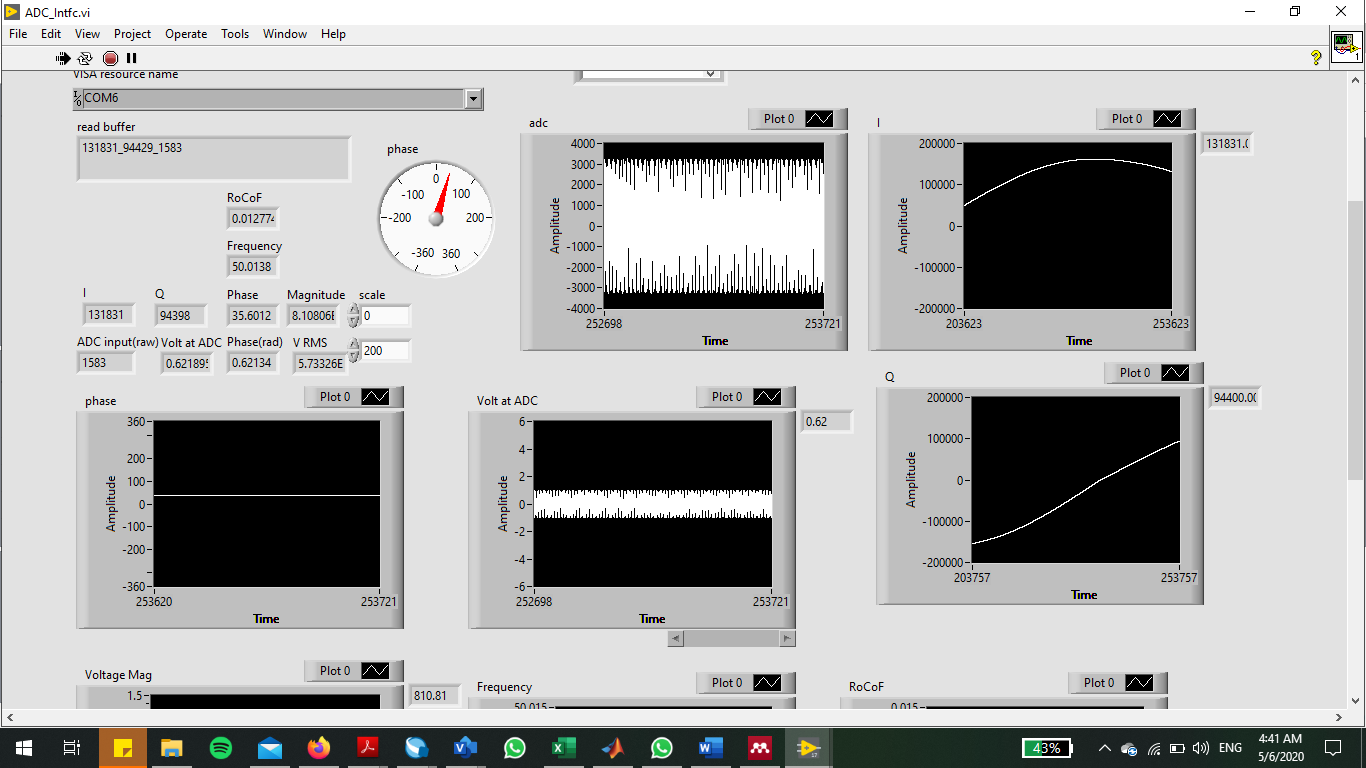
Task: Click the Run Continuously toolbar button
Action: [85, 58]
